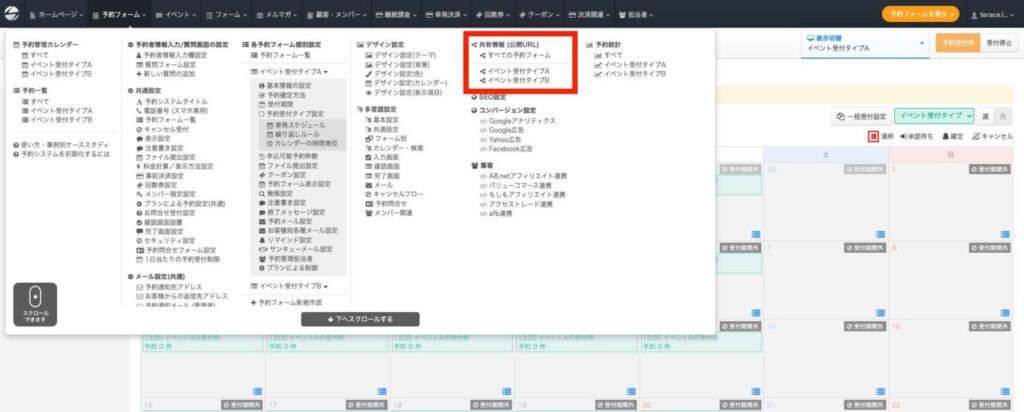Click the 確定 bell legend icon
1024x412 pixels.
945,136
